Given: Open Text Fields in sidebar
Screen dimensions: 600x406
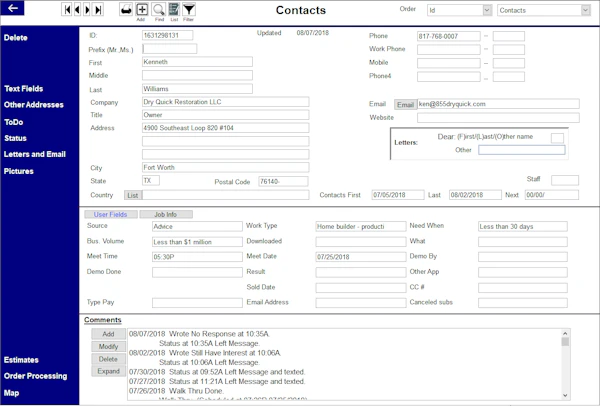Looking at the screenshot, I should click(x=24, y=88).
